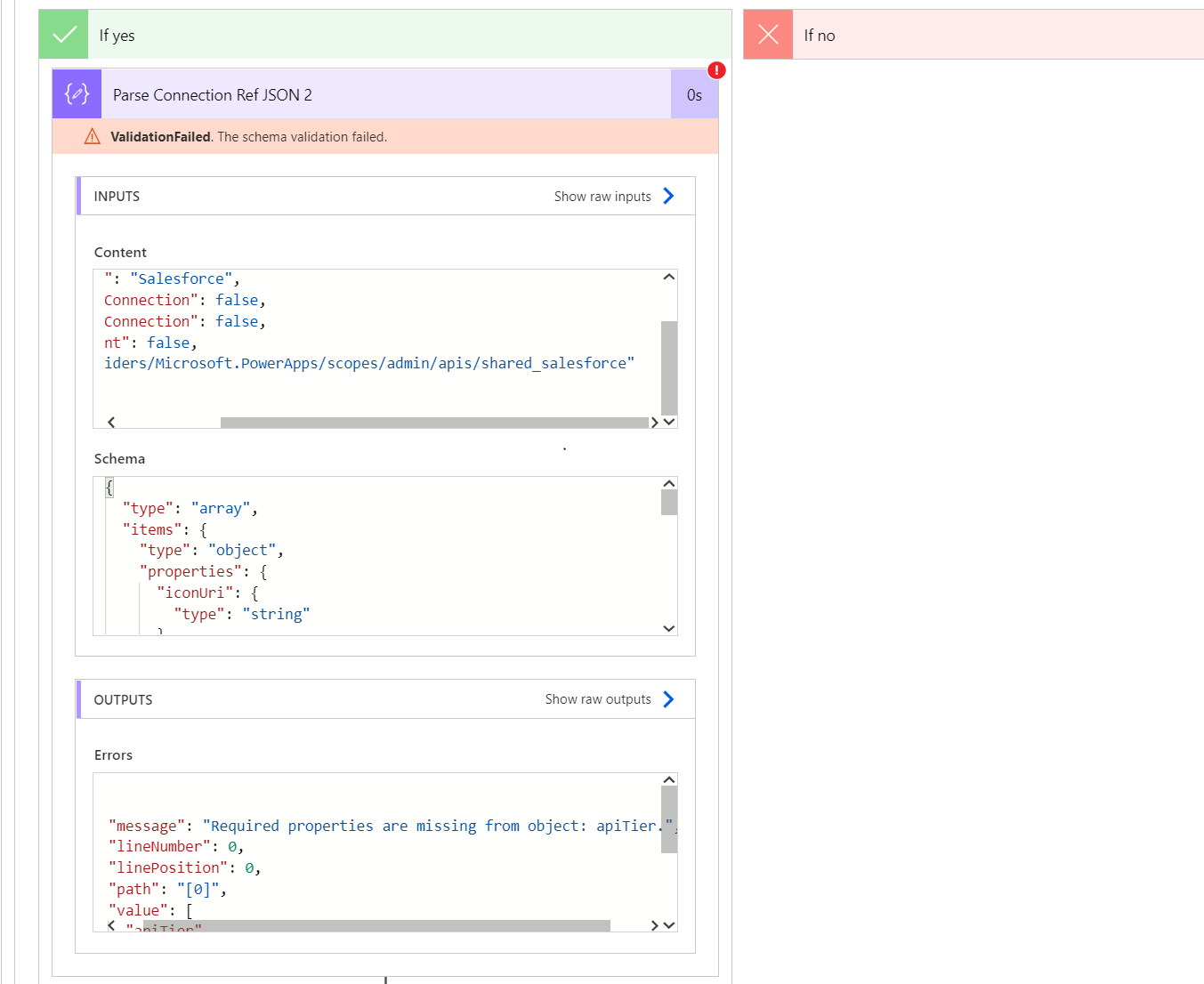
Task: Click the Errors box scroll-up arrow
Action: [669, 780]
